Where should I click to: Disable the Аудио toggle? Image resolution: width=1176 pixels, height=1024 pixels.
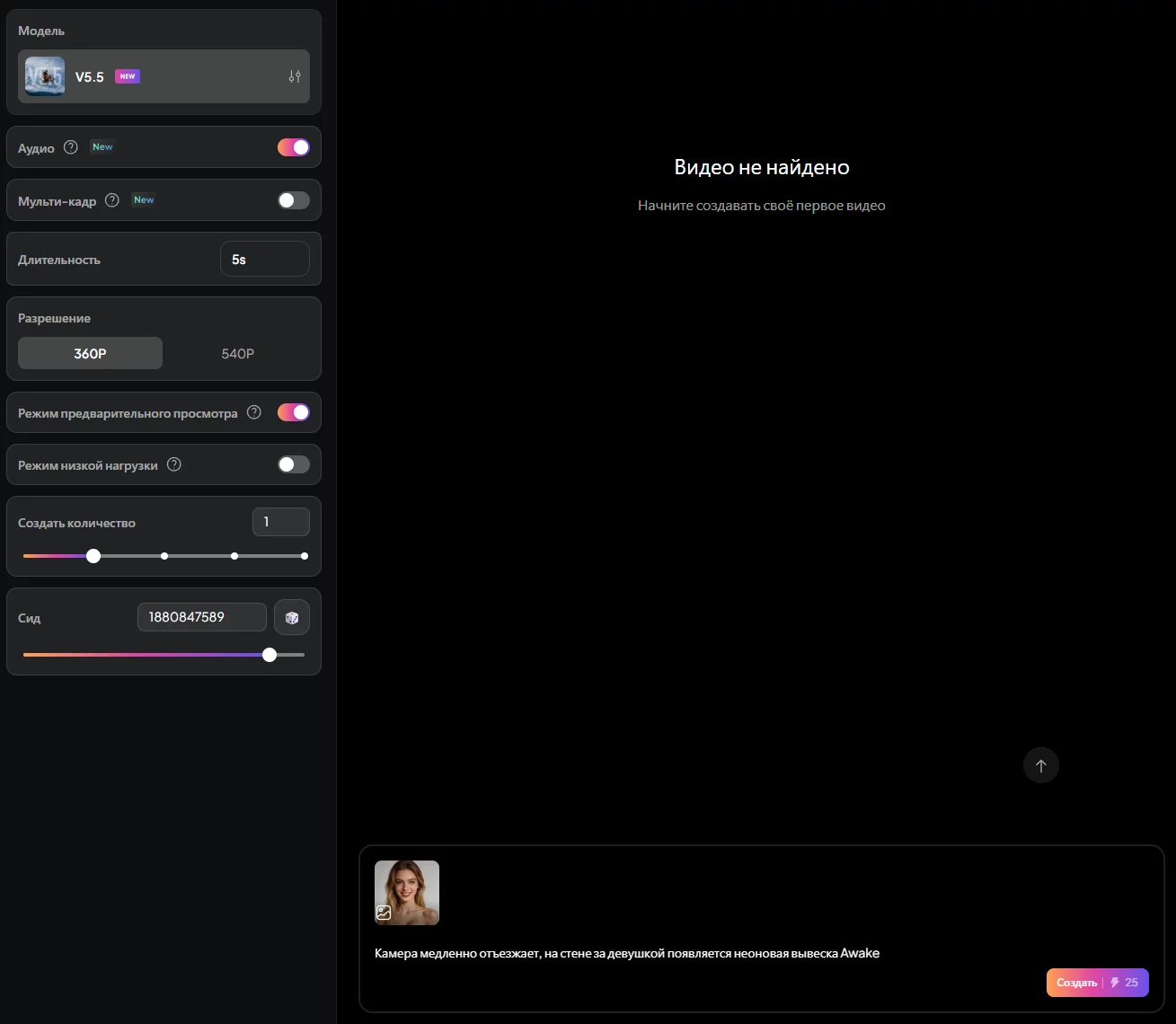(x=294, y=147)
